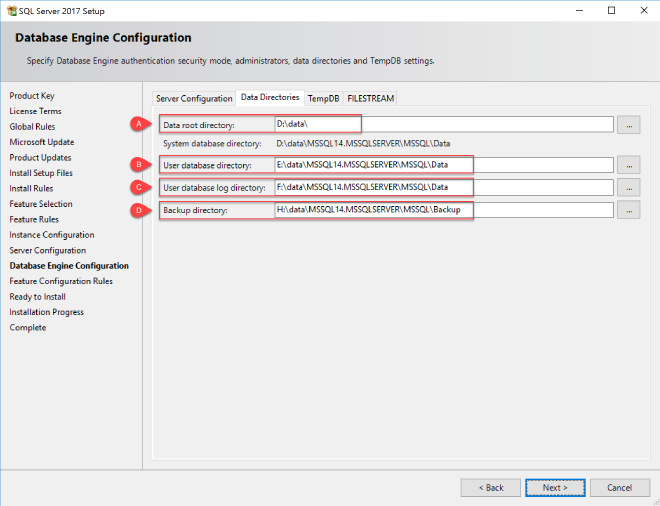660x506 pixels.
Task: Click into the Data root directory field
Action: 443,125
